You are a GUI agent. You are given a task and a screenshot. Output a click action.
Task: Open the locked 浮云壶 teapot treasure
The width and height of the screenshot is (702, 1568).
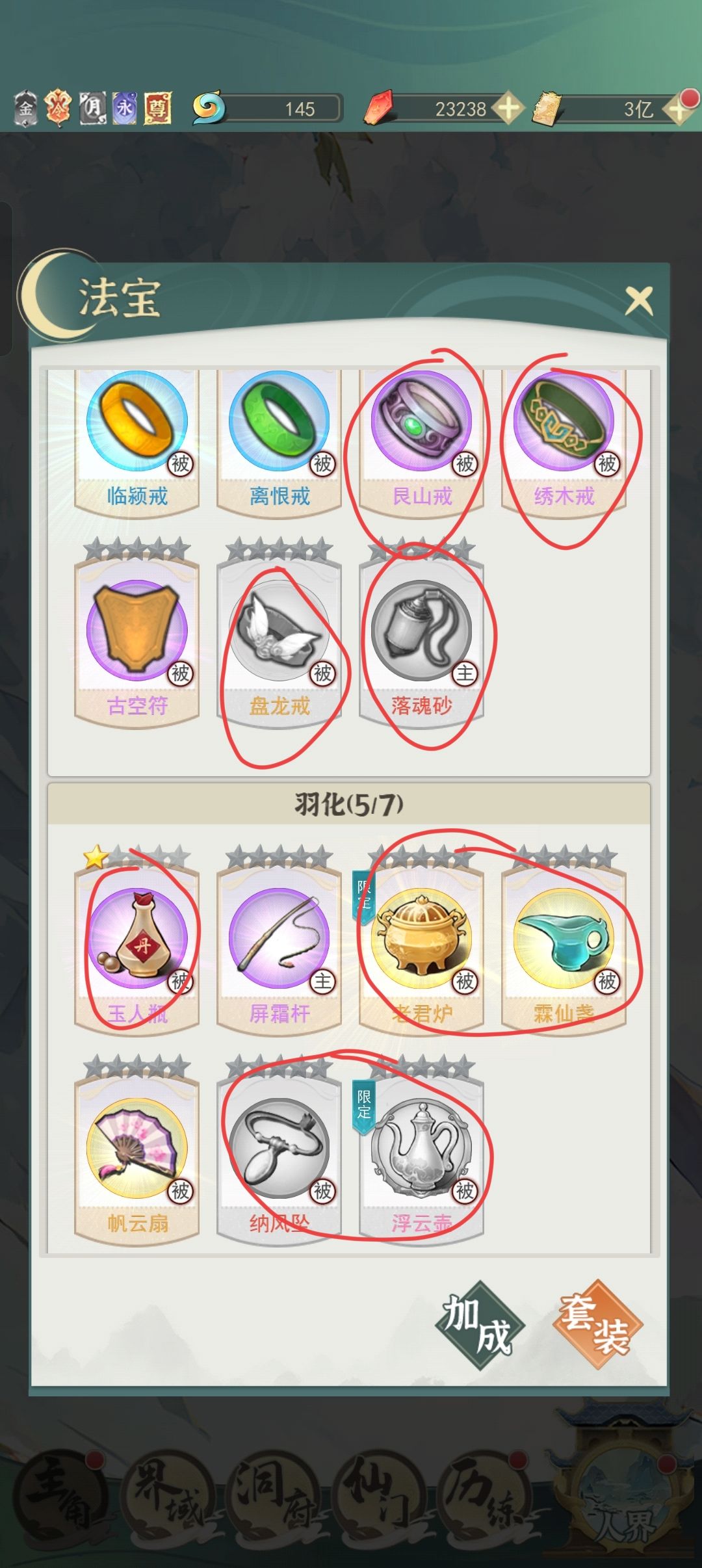click(422, 1158)
